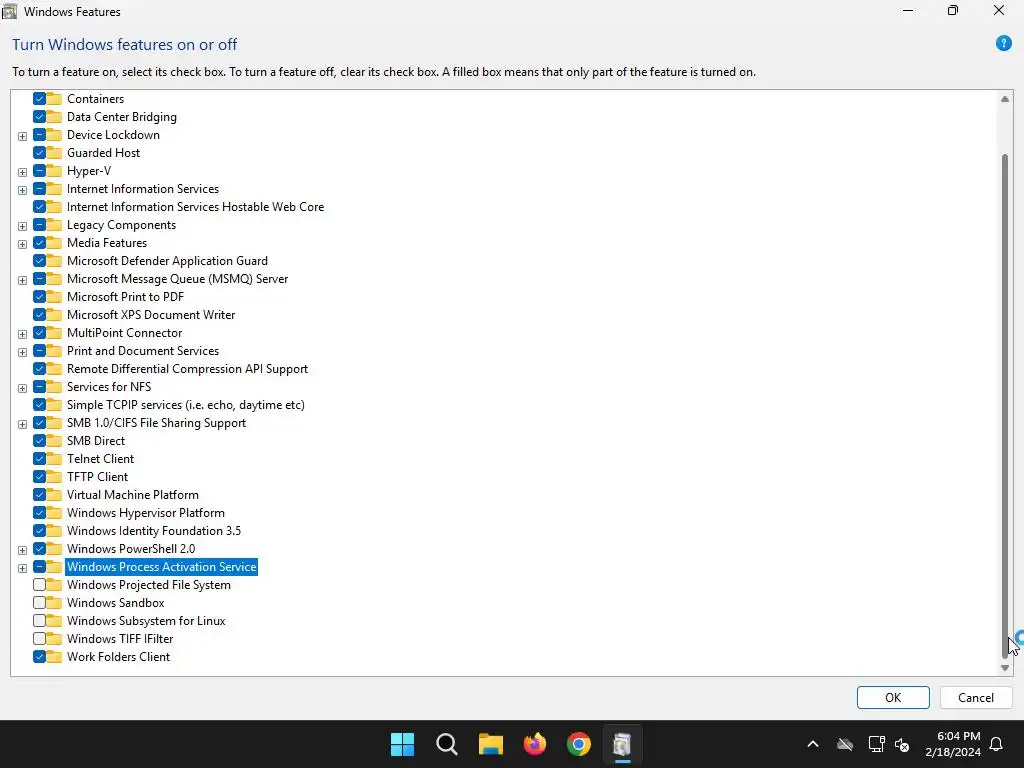Expand Media Features node
The height and width of the screenshot is (768, 1024).
point(22,244)
